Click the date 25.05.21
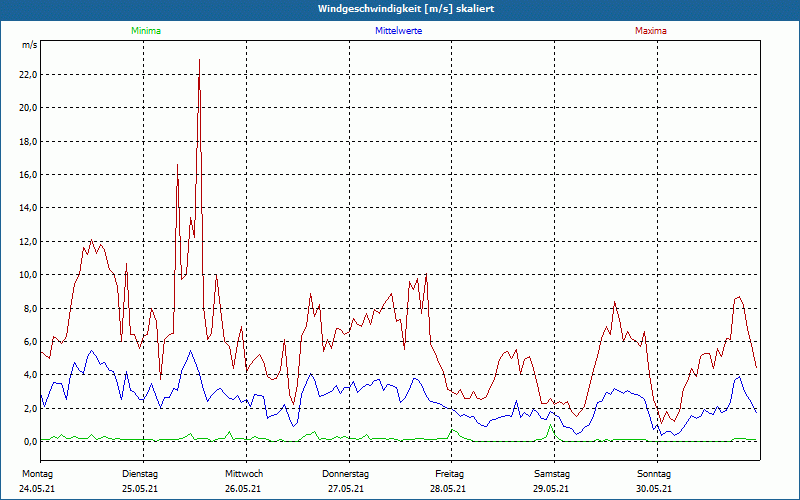The width and height of the screenshot is (800, 500). click(140, 489)
